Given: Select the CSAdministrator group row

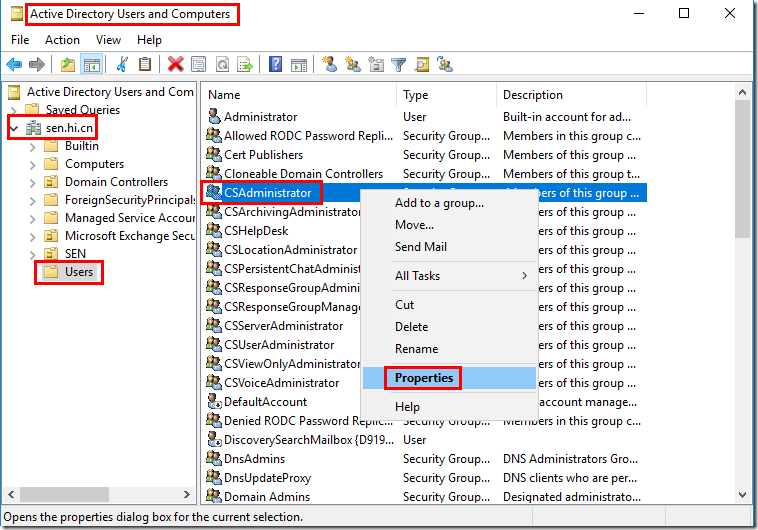Looking at the screenshot, I should click(x=267, y=192).
